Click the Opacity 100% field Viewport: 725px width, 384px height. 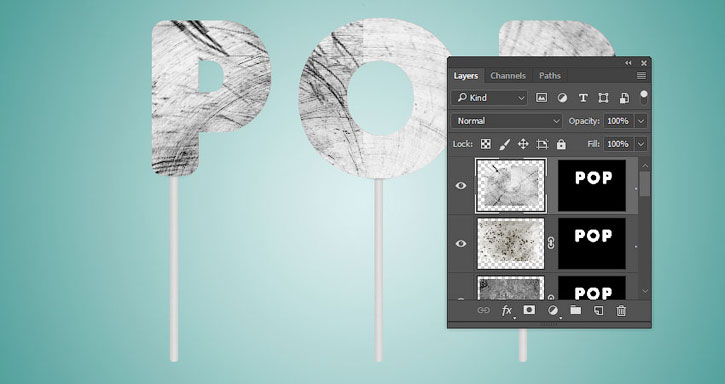(618, 121)
